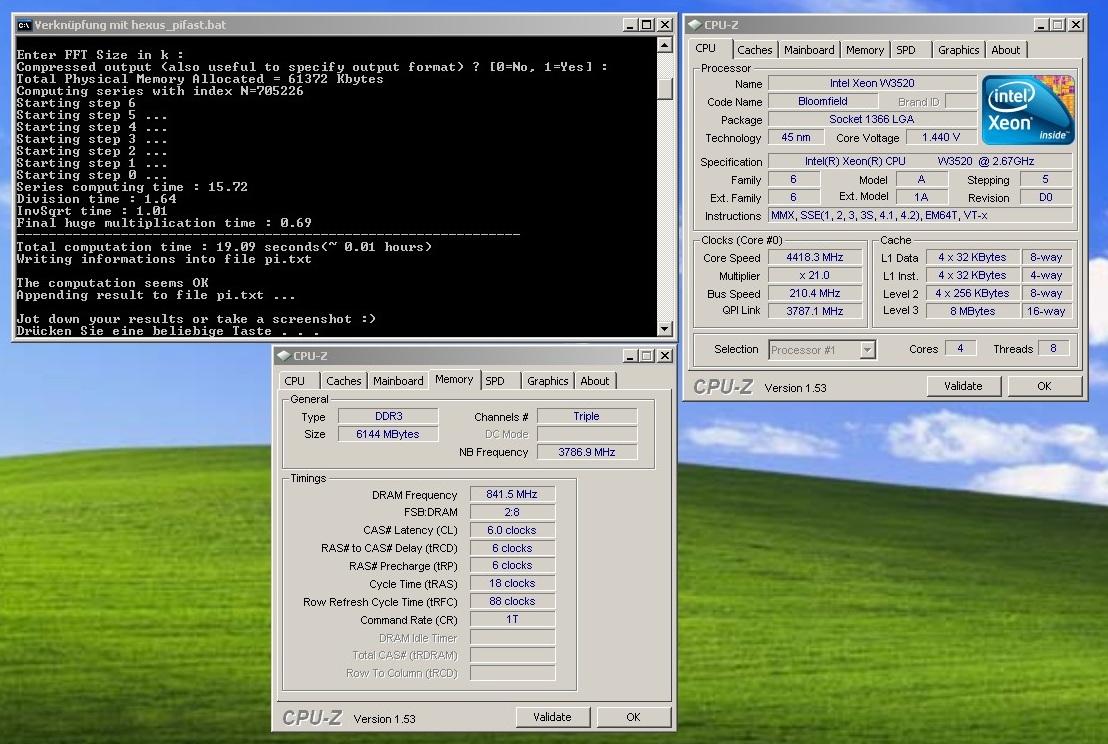
Task: Click the CAS# Latency 6.0 clocks value
Action: pyautogui.click(x=512, y=530)
